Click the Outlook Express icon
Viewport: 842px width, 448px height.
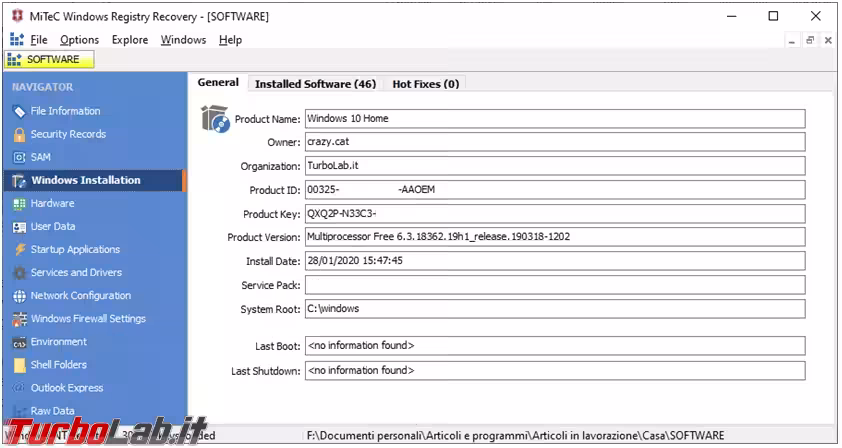pyautogui.click(x=19, y=388)
